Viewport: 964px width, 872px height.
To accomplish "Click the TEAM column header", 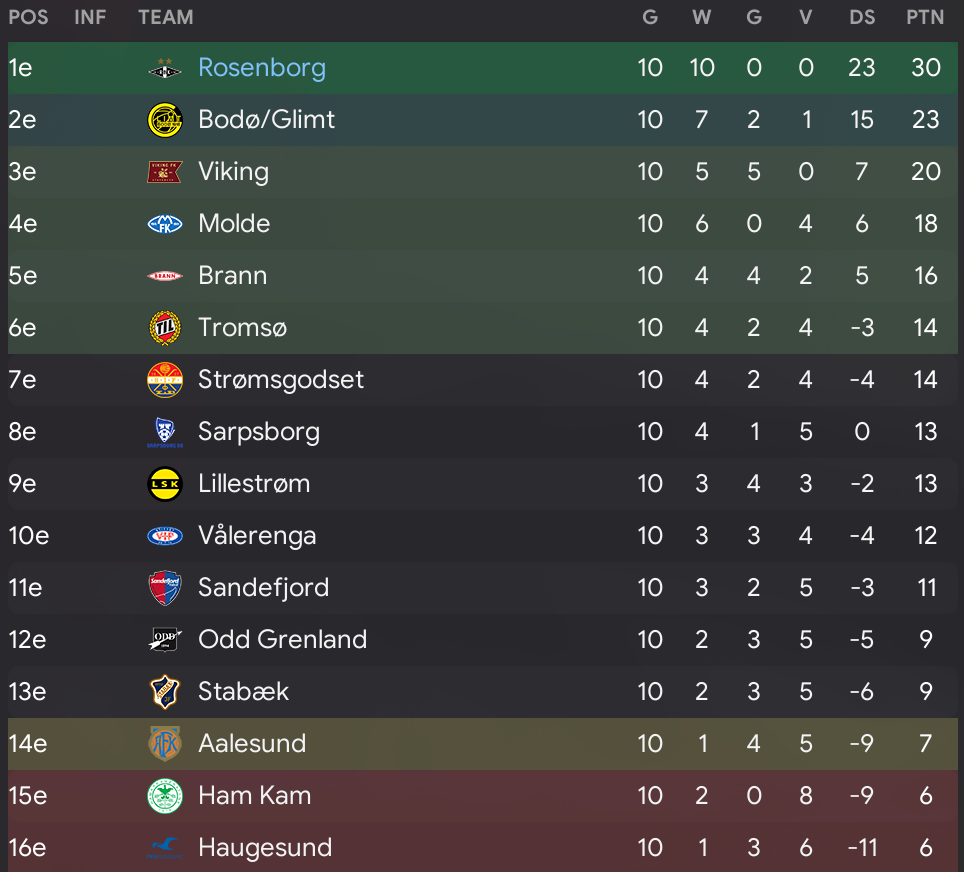I will [165, 17].
